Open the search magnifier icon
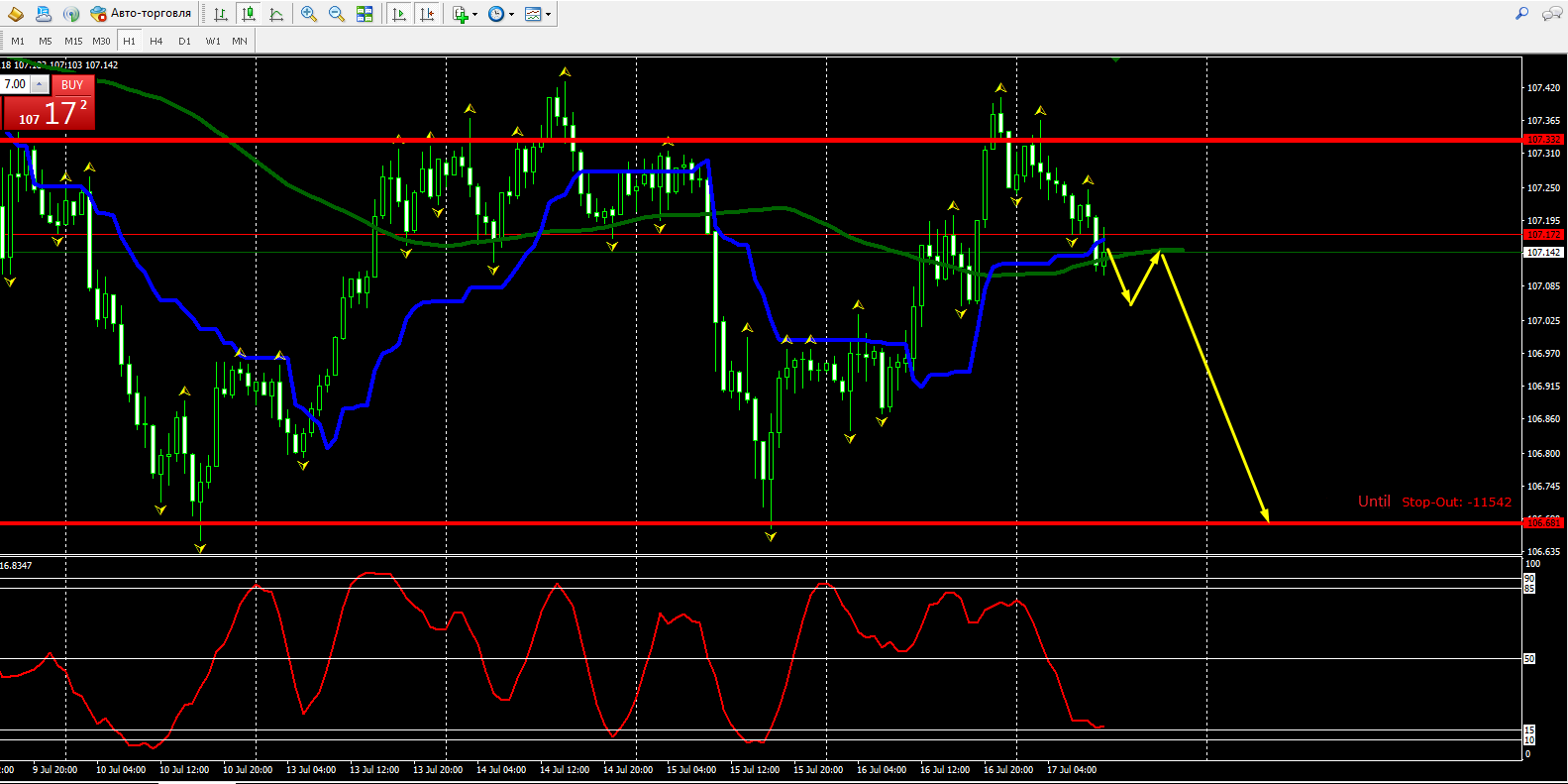The height and width of the screenshot is (784, 1568). [1521, 14]
